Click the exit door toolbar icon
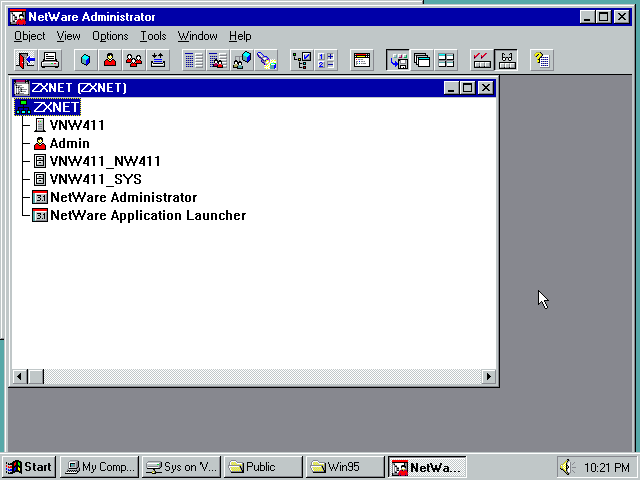This screenshot has width=640, height=480. point(25,60)
